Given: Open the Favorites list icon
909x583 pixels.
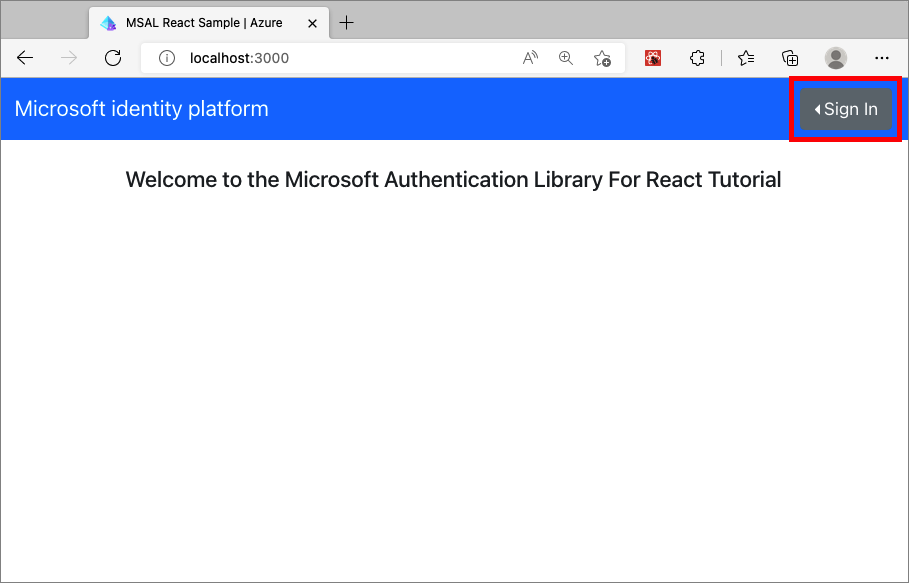Looking at the screenshot, I should (746, 58).
